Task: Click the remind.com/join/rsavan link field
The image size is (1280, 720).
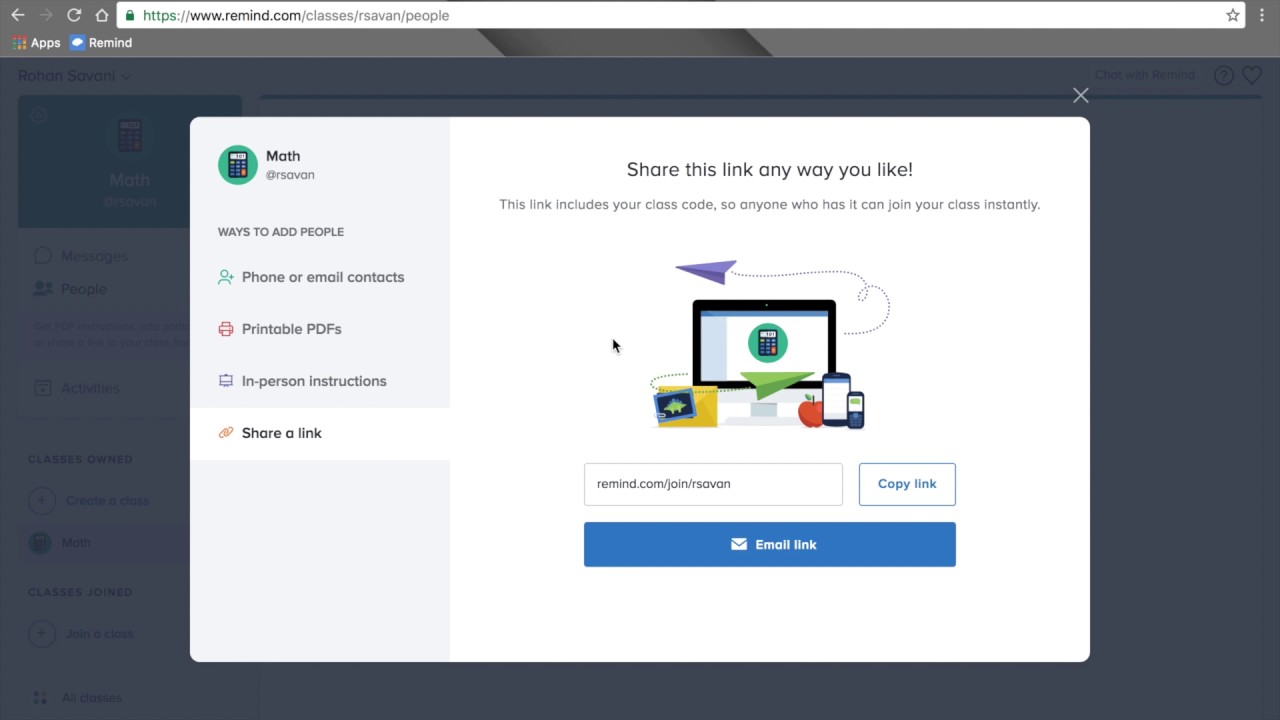Action: (x=713, y=484)
